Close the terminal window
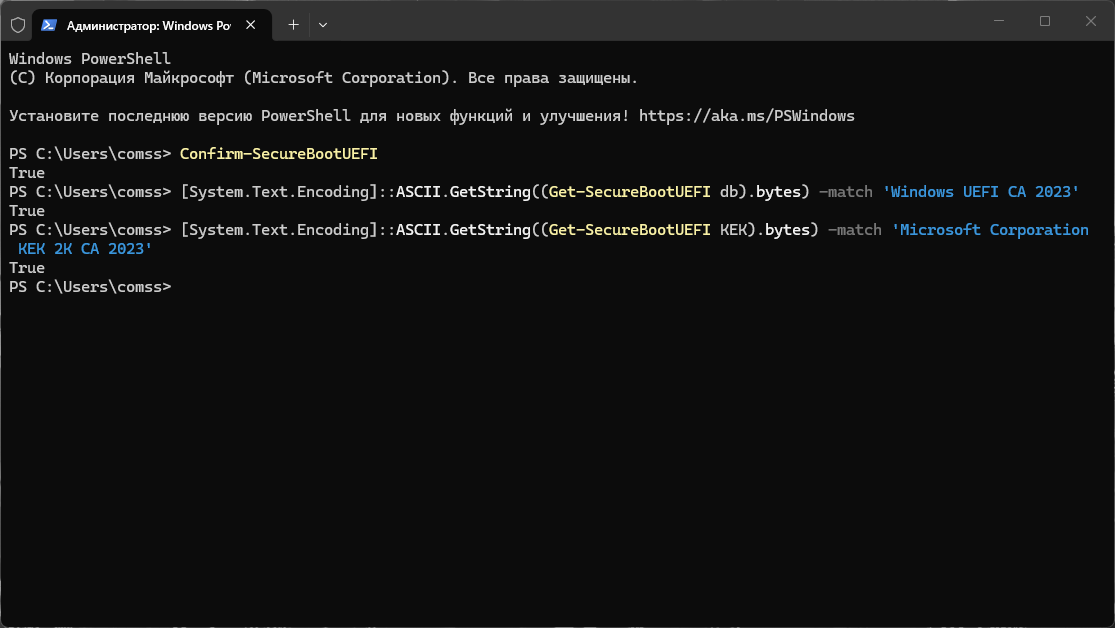Viewport: 1115px width, 628px height. (x=1090, y=21)
